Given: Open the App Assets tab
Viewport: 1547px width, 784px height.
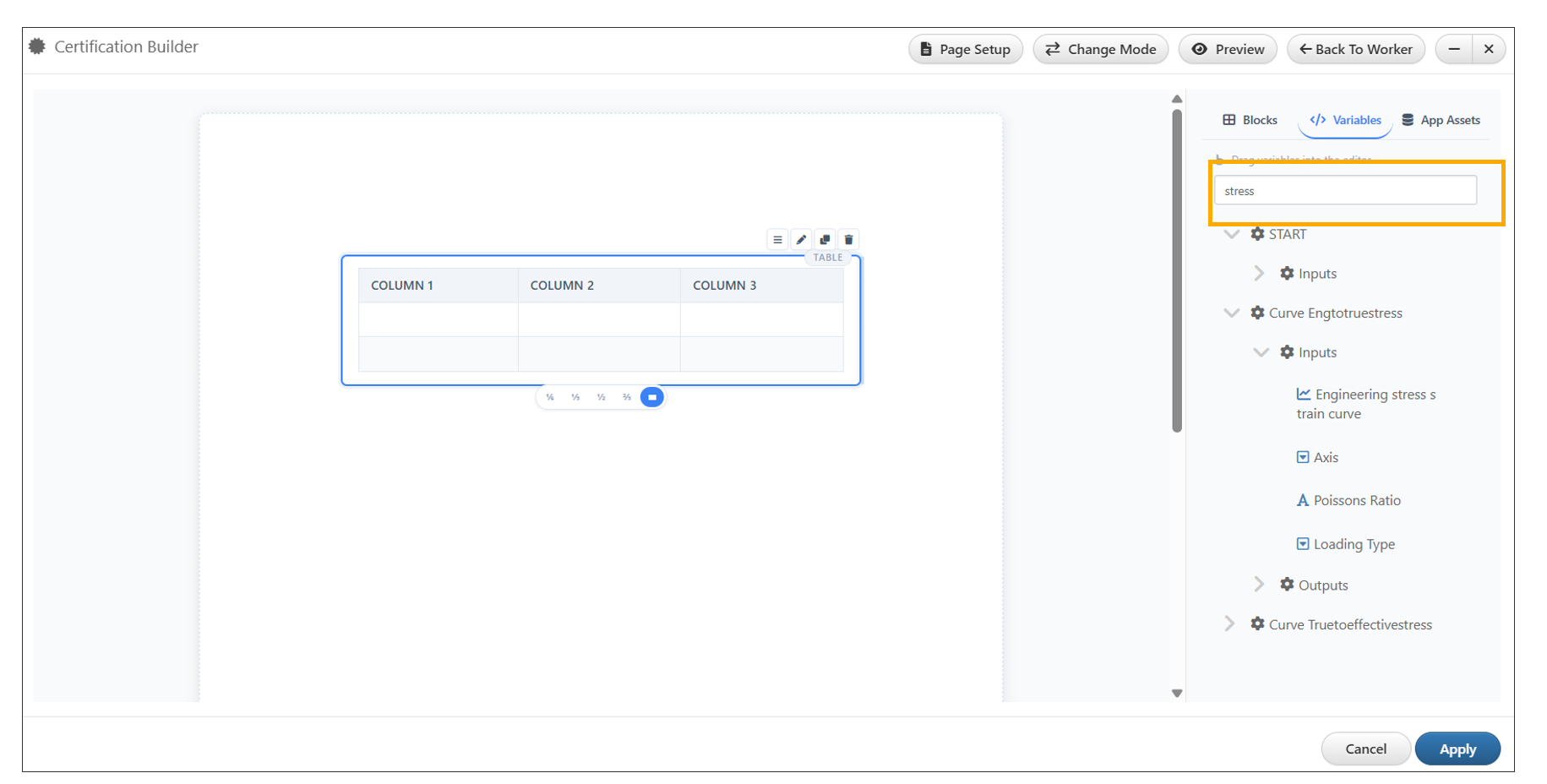Looking at the screenshot, I should tap(1441, 120).
